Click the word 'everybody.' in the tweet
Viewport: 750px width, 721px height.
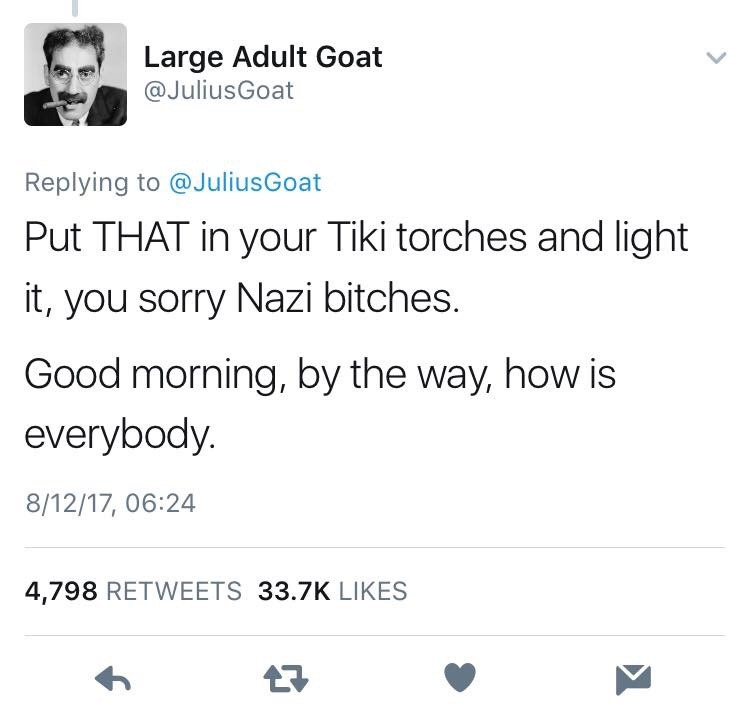coord(120,434)
